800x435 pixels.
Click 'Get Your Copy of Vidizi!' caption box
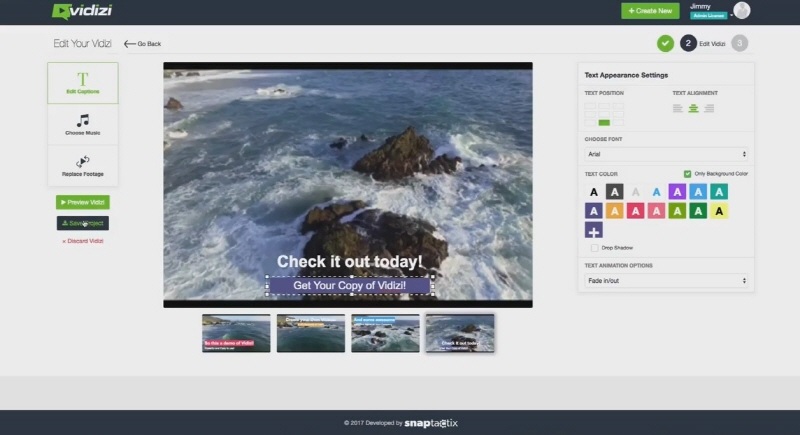pyautogui.click(x=349, y=286)
